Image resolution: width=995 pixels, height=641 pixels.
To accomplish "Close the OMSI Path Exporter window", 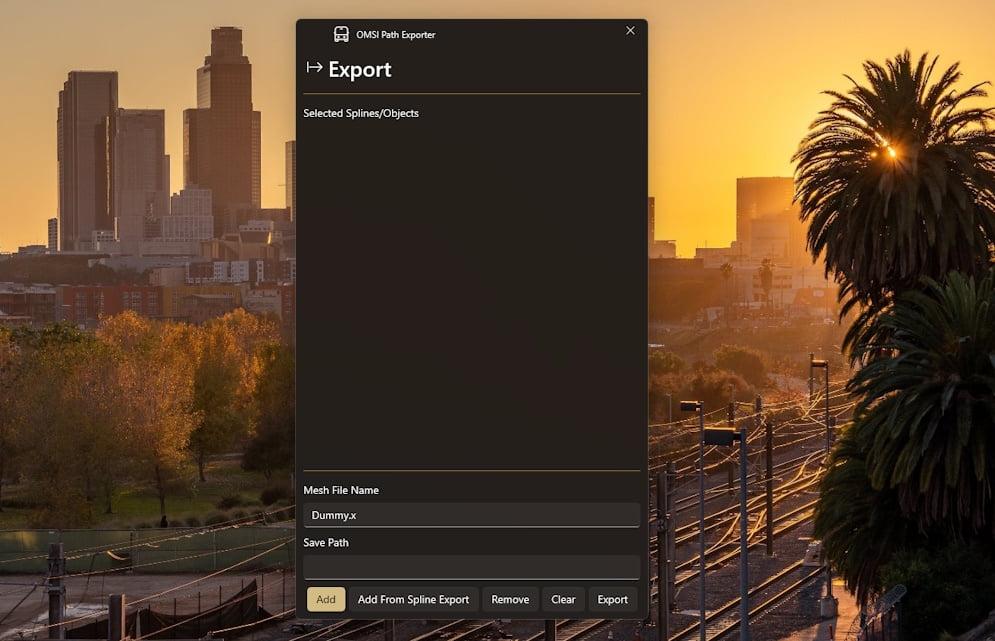I will coord(630,30).
